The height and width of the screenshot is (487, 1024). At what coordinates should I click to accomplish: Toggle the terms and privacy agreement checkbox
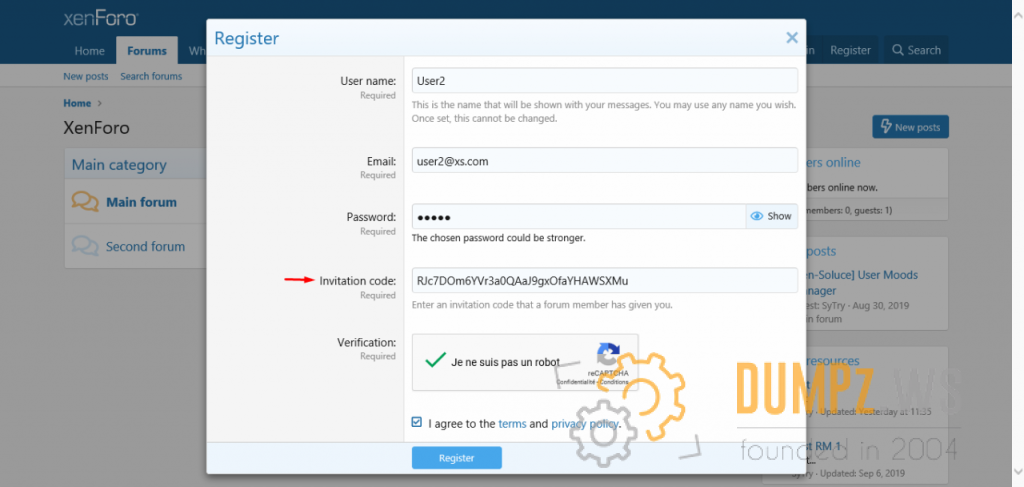click(x=417, y=423)
